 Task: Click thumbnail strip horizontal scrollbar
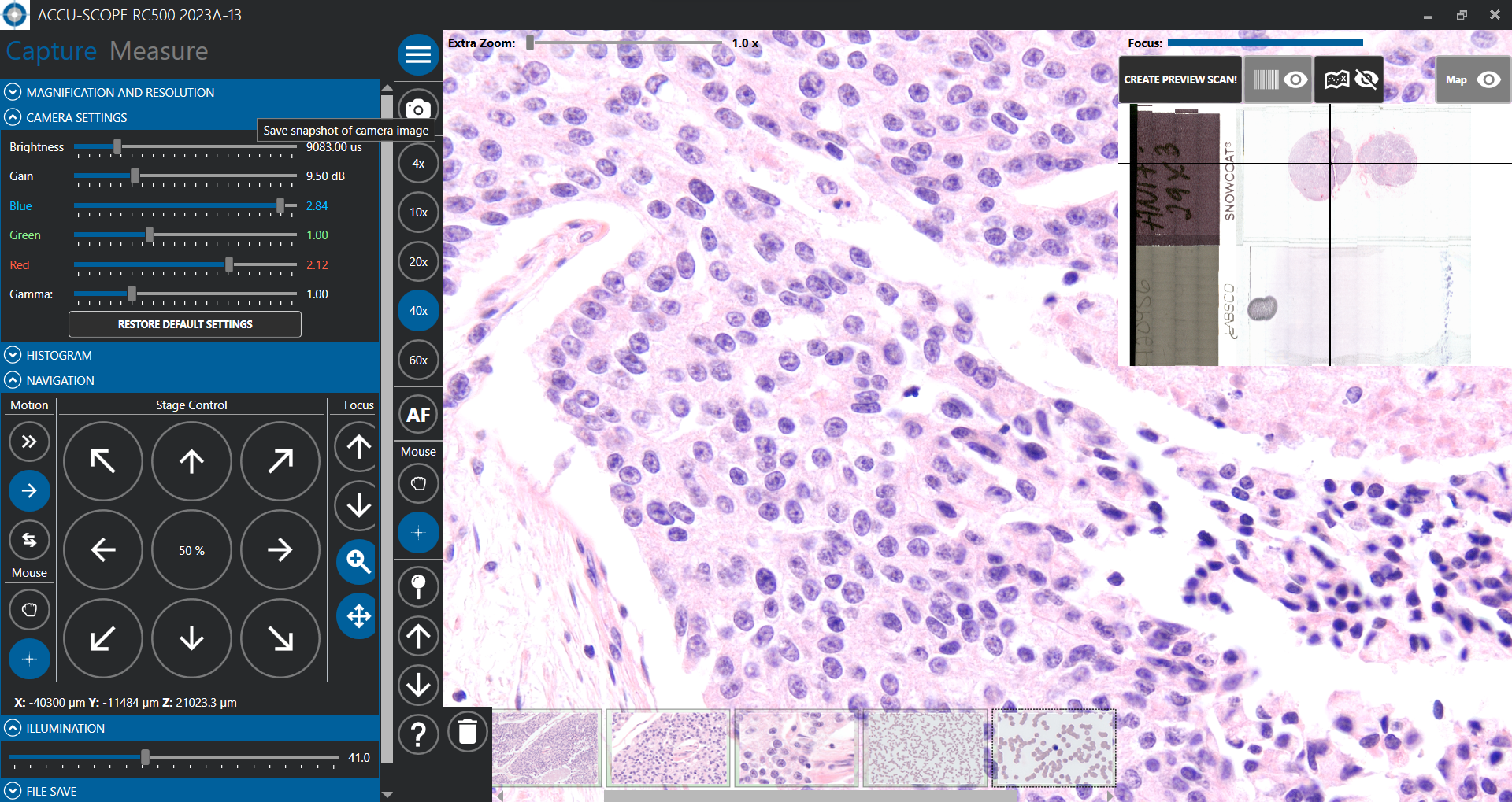click(x=810, y=796)
